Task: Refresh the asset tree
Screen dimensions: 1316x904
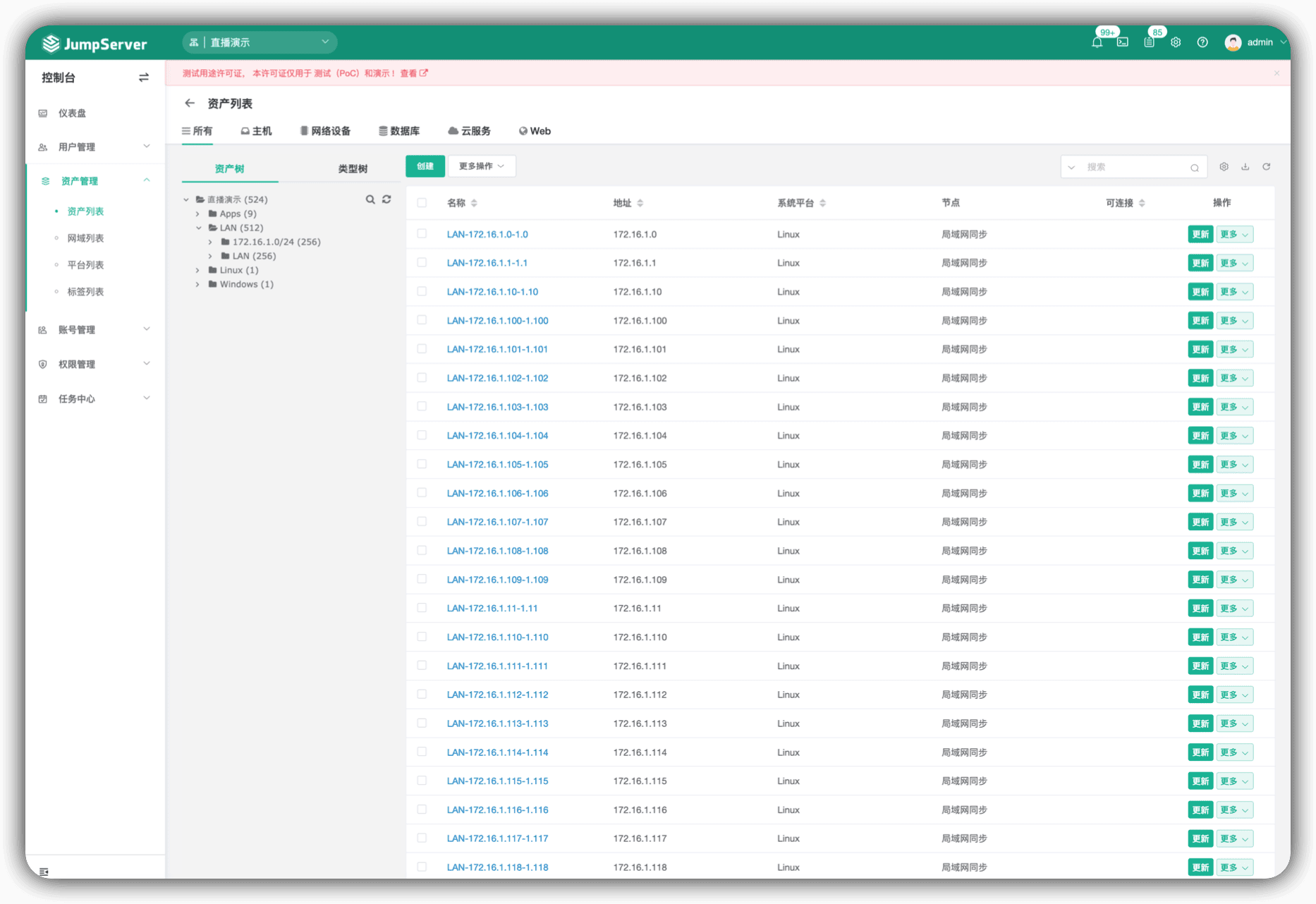Action: 386,200
